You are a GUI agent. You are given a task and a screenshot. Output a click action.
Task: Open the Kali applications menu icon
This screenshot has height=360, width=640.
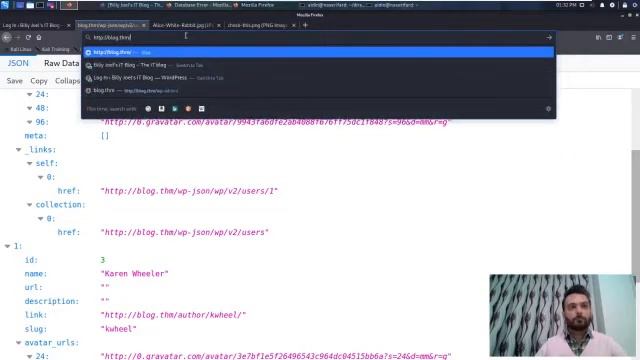click(x=5, y=5)
